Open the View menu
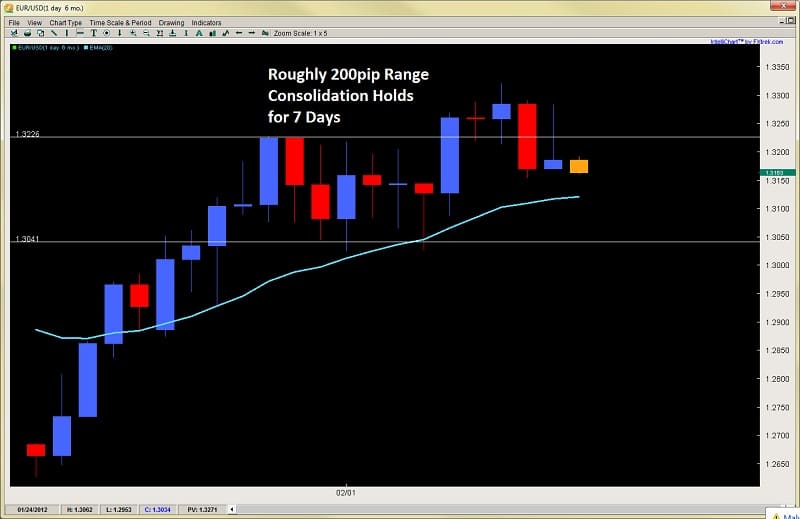800x519 pixels. point(34,22)
